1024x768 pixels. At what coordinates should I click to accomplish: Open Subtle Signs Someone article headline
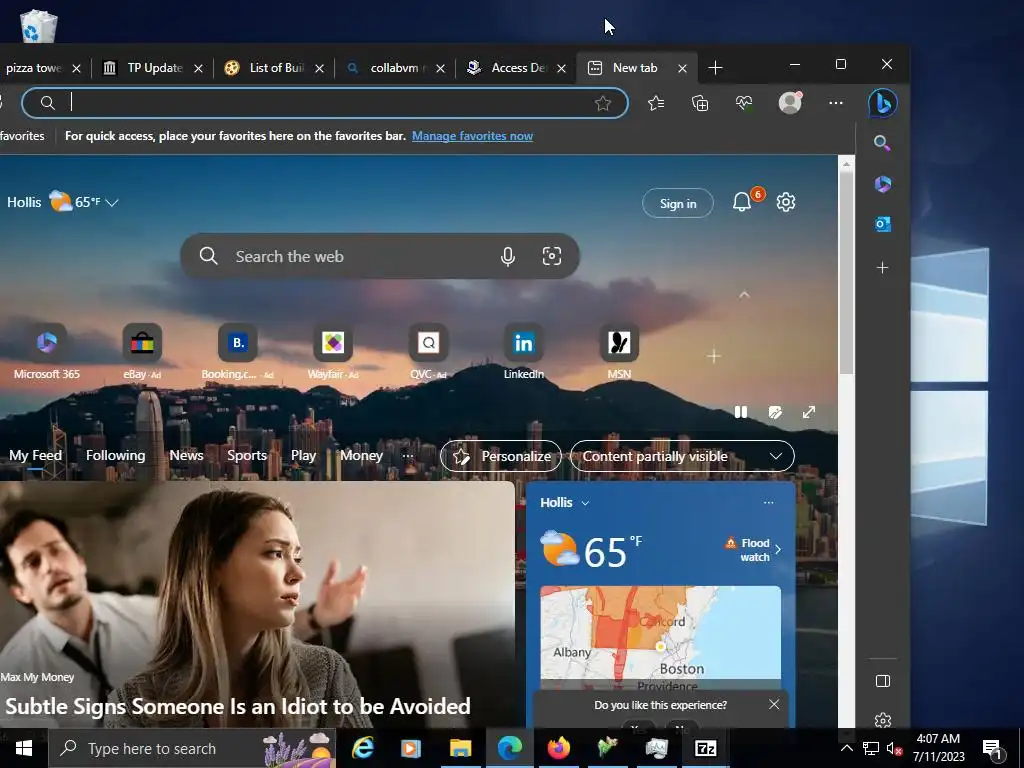coord(238,706)
